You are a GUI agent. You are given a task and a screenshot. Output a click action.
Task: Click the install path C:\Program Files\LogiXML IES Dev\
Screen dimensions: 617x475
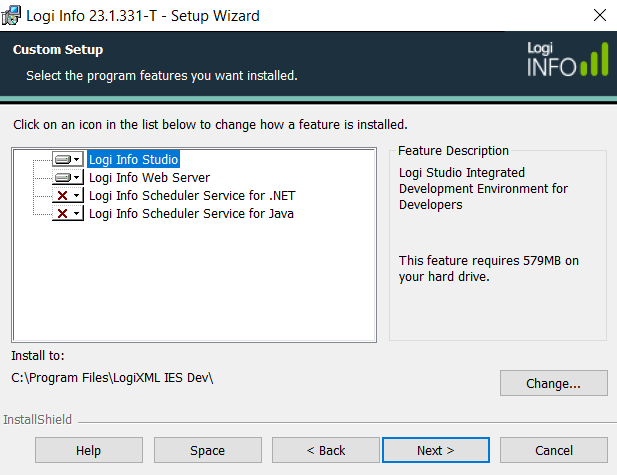pyautogui.click(x=112, y=378)
